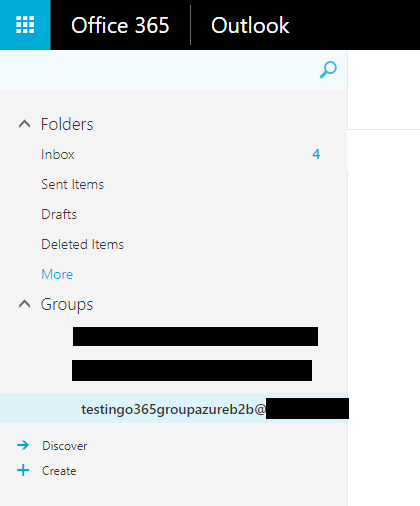Click the search magnifier icon

(x=328, y=70)
